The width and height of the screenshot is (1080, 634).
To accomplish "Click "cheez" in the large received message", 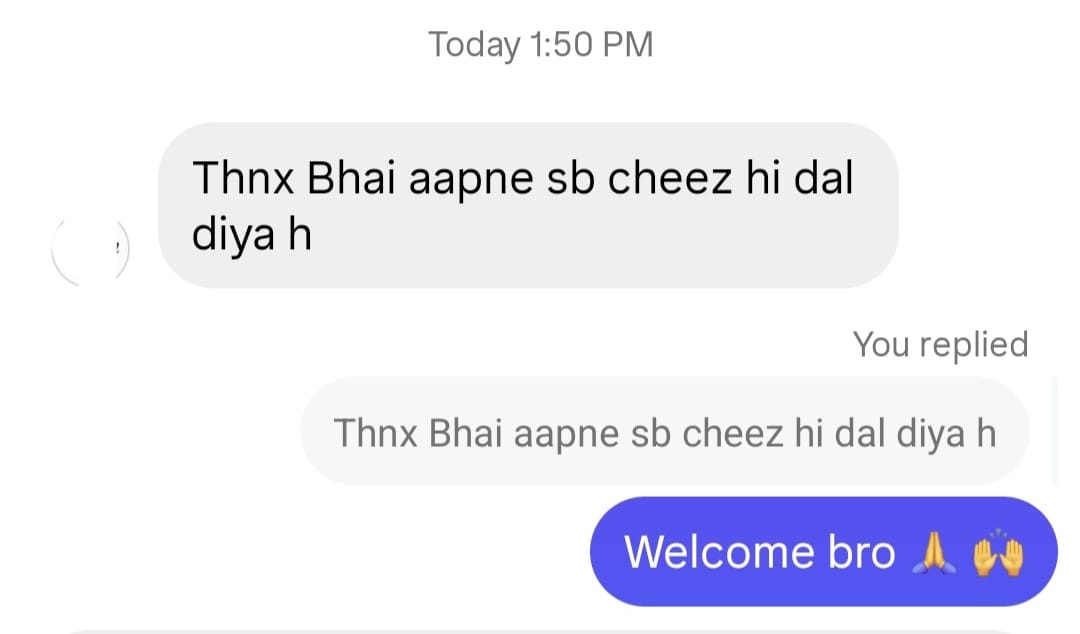I will pos(669,178).
